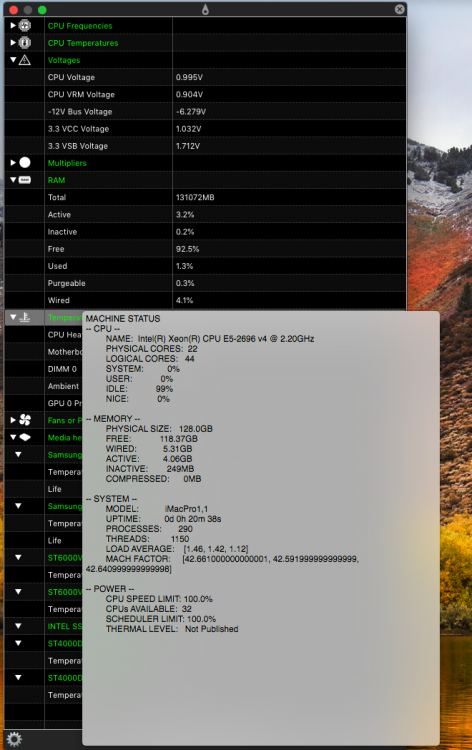Select the CPU Temperatures heading

pos(83,43)
